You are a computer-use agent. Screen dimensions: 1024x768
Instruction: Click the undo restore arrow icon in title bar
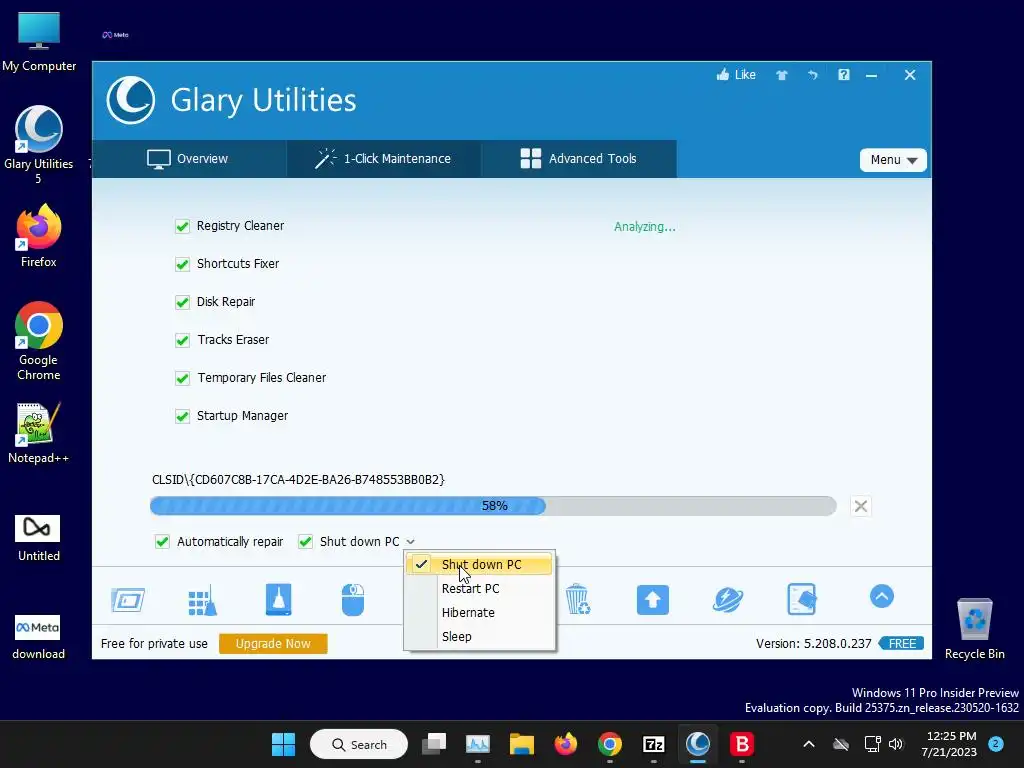click(x=812, y=75)
